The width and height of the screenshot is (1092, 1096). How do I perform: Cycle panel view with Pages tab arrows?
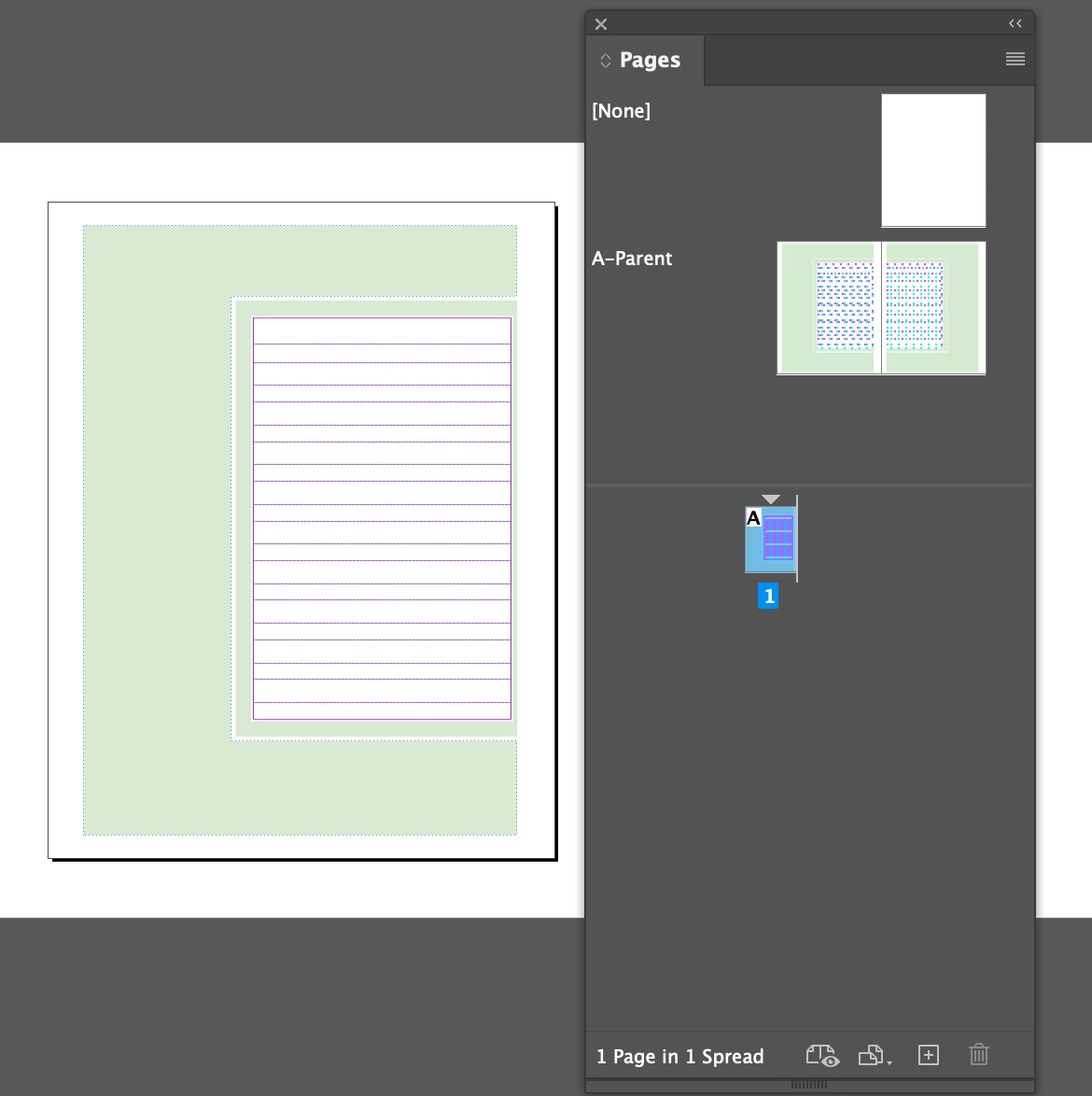tap(606, 61)
